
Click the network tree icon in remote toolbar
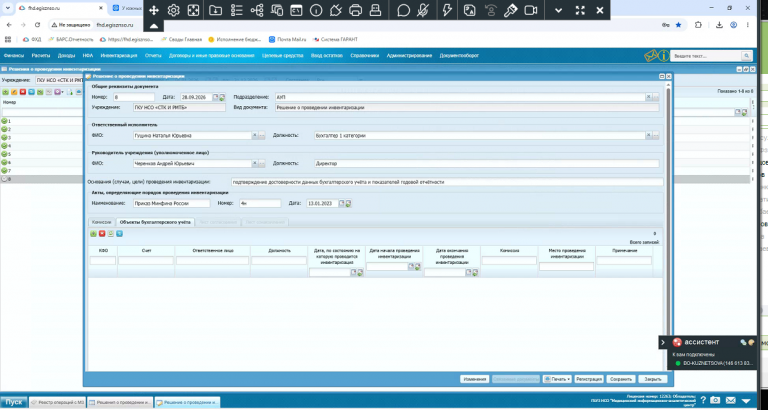point(257,10)
